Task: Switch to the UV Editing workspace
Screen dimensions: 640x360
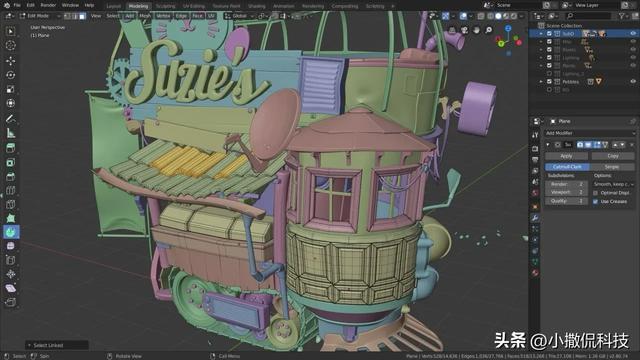Action: point(194,6)
